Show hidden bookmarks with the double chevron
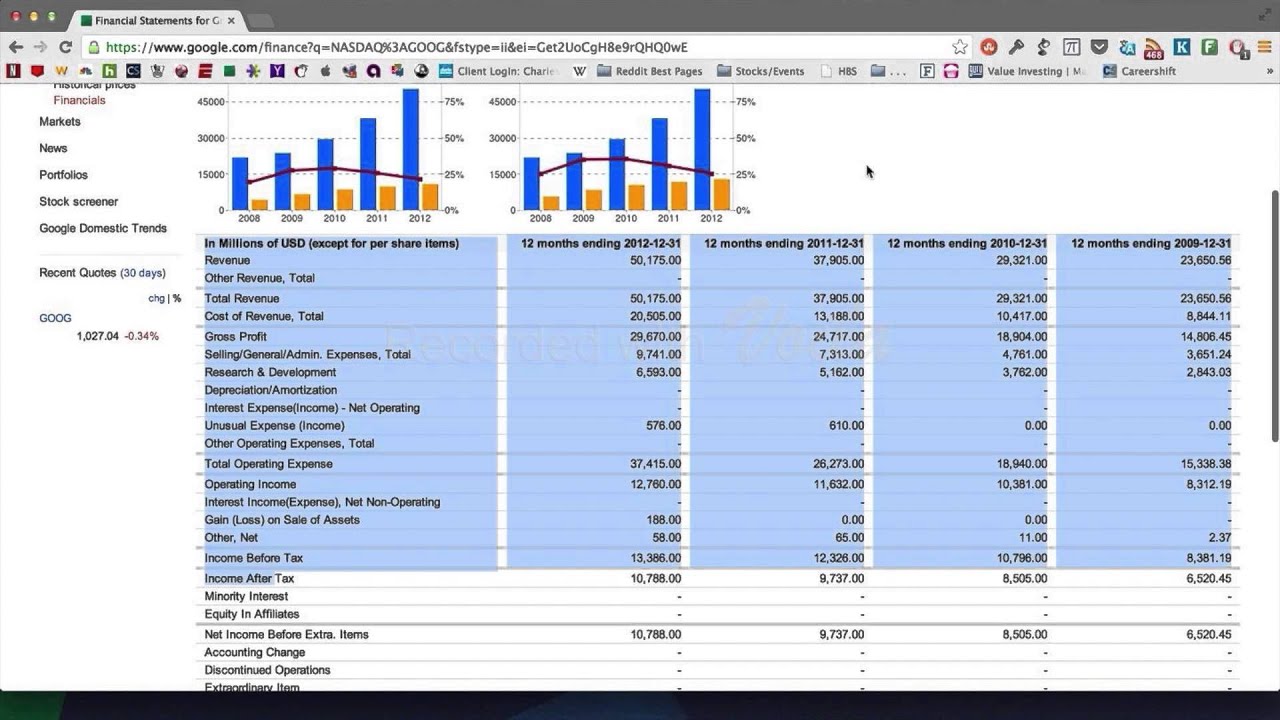This screenshot has width=1280, height=720. 1269,71
